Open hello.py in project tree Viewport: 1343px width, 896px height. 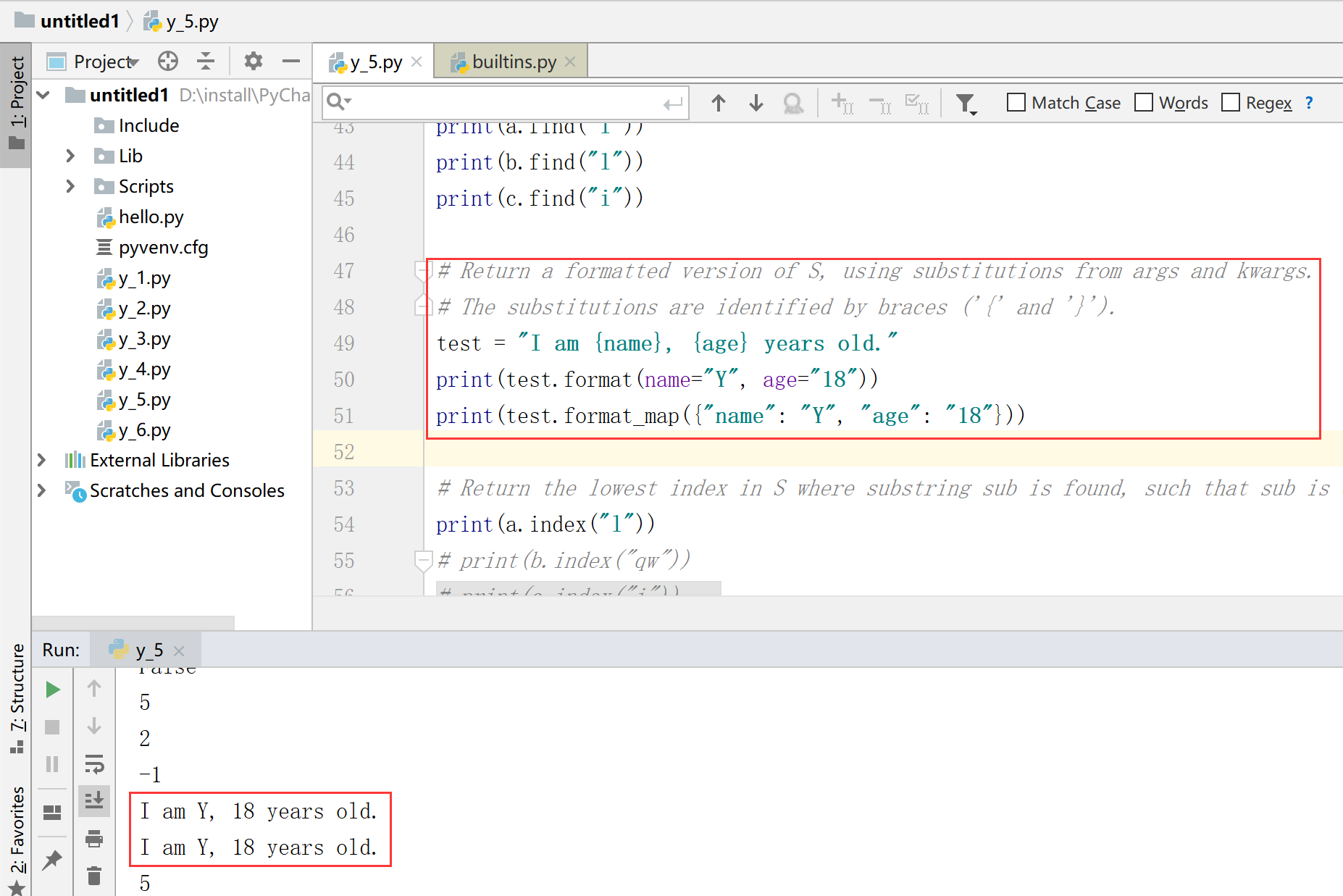tap(141, 217)
